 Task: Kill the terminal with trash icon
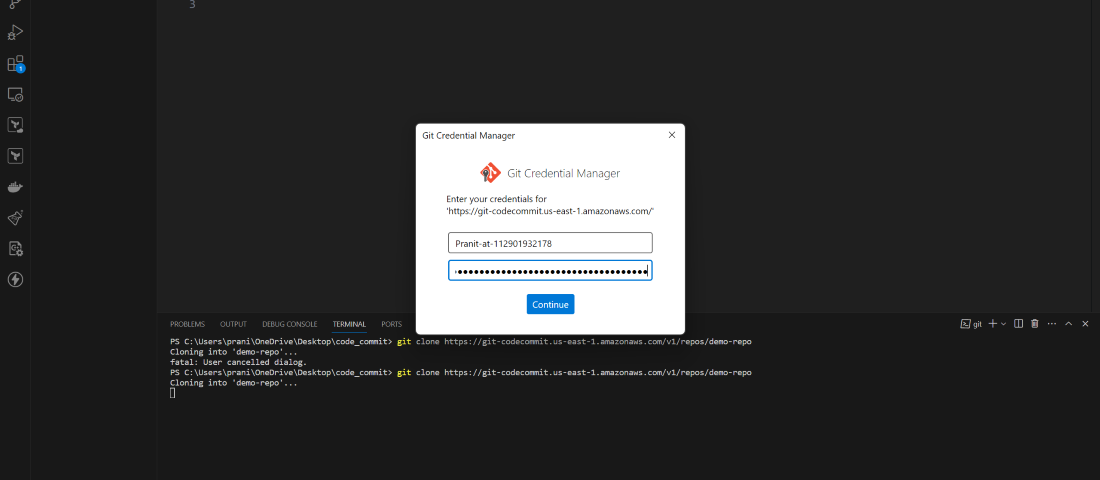1035,324
